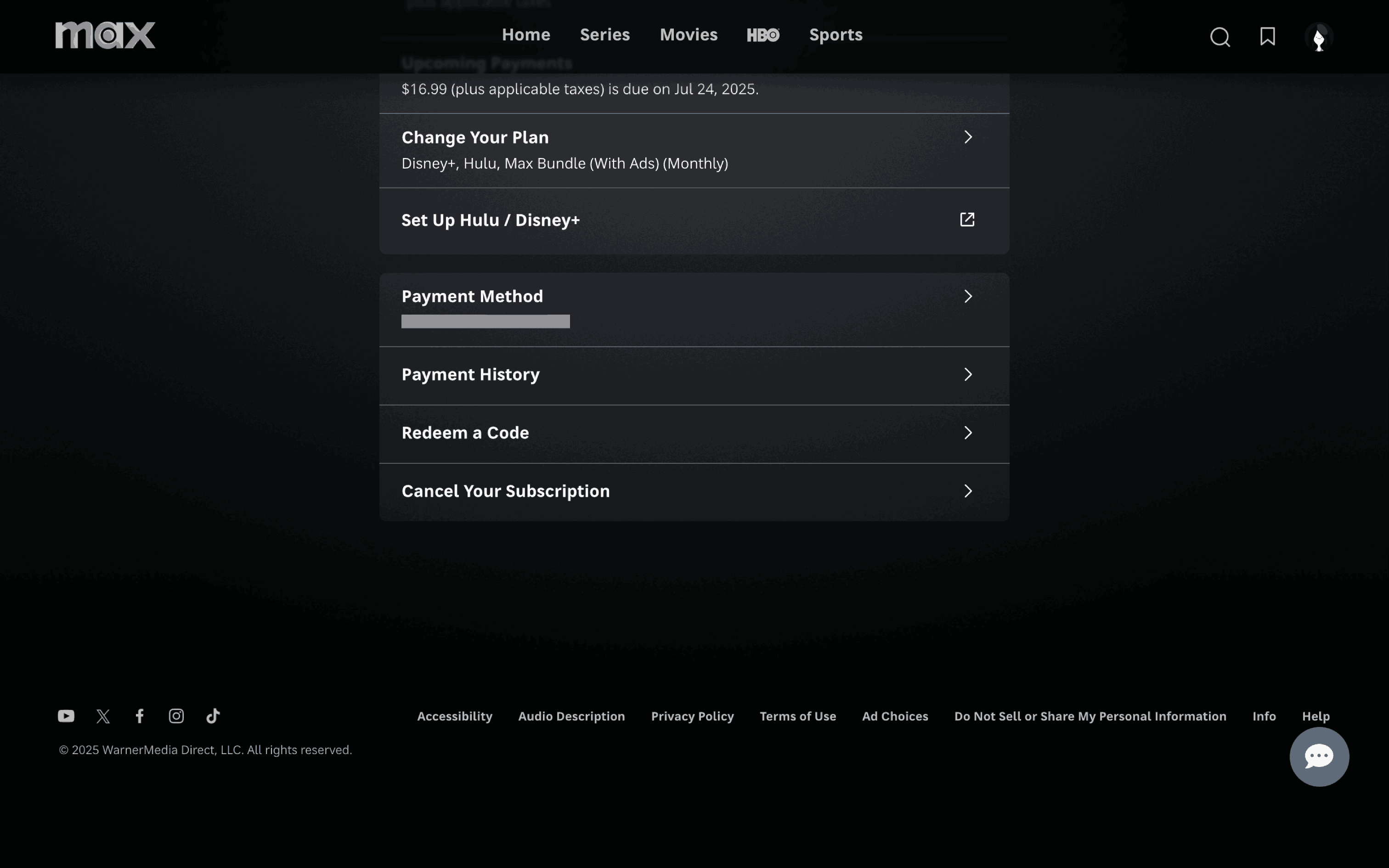Open Do Not Sell or Share link

pyautogui.click(x=1090, y=716)
